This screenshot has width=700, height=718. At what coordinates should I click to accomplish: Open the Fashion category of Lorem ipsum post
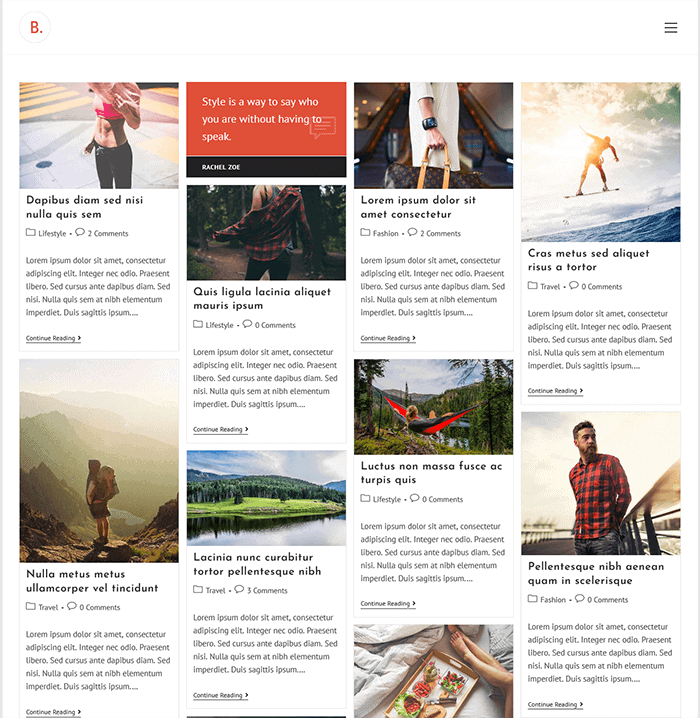385,234
